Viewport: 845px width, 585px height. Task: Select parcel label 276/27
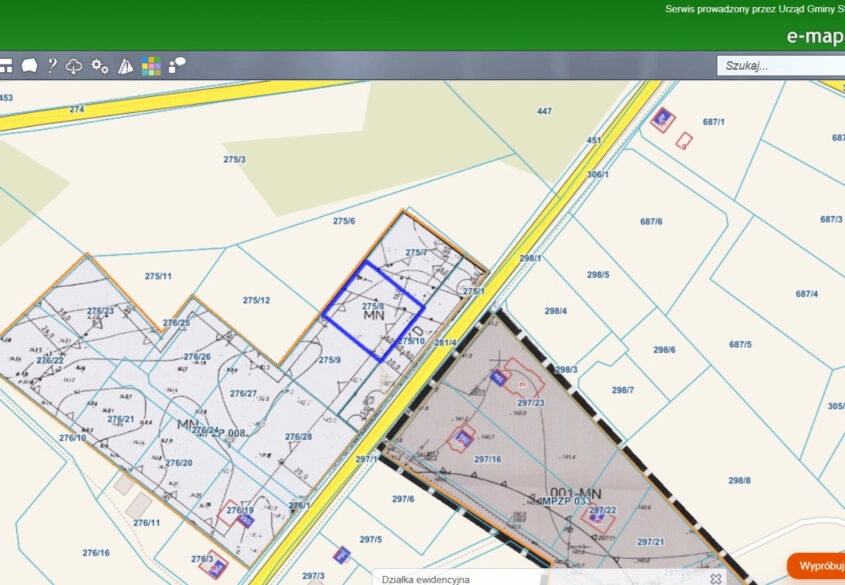(244, 393)
